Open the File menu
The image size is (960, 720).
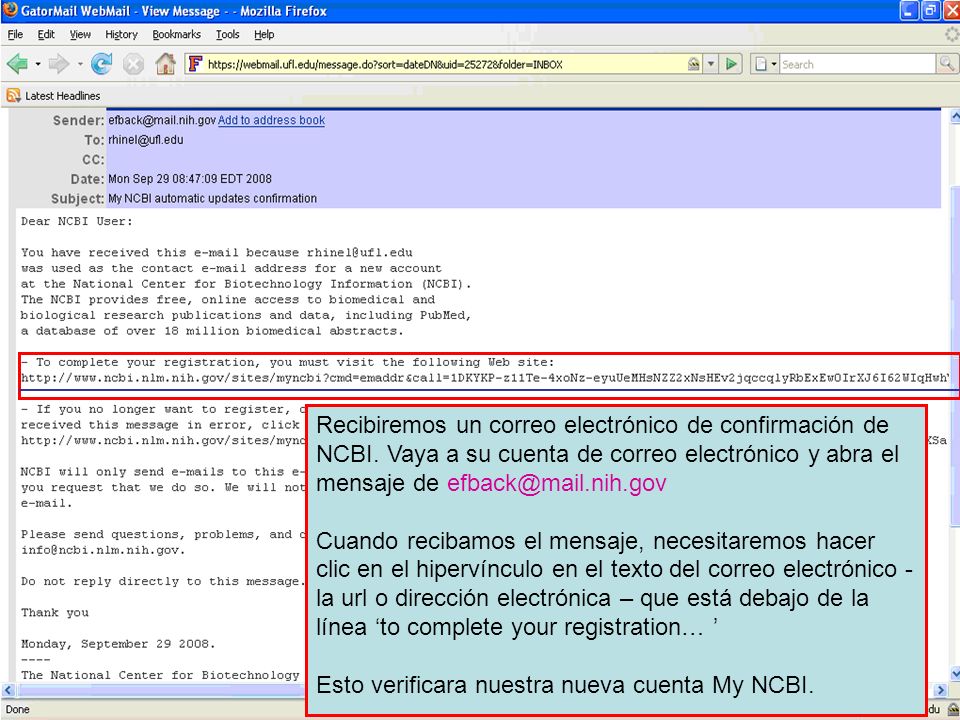(x=15, y=34)
